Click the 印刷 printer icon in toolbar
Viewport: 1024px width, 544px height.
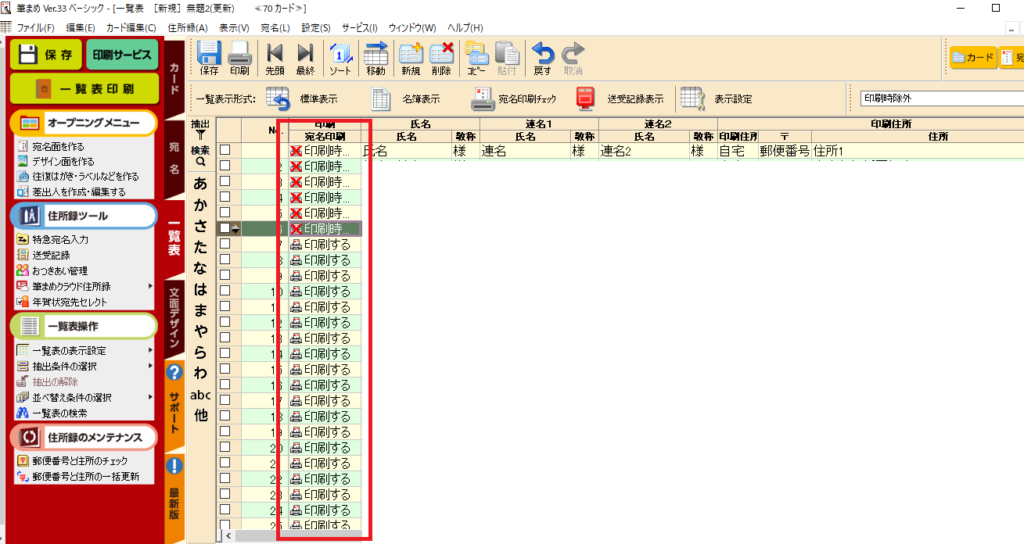pos(240,54)
